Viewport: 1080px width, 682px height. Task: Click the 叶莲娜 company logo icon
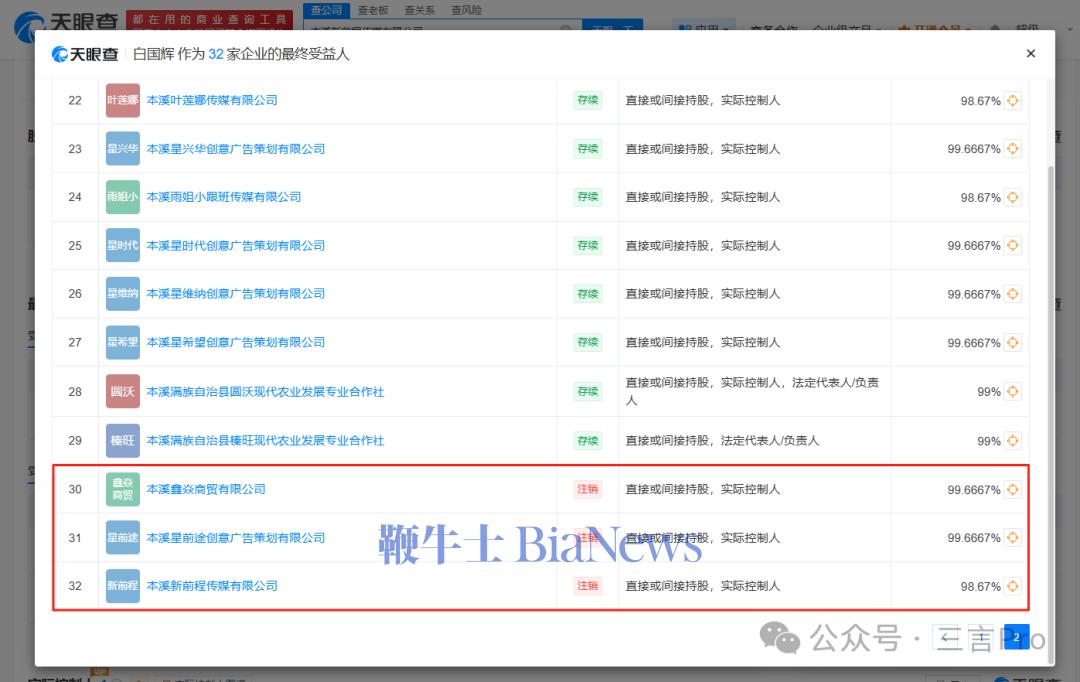123,101
